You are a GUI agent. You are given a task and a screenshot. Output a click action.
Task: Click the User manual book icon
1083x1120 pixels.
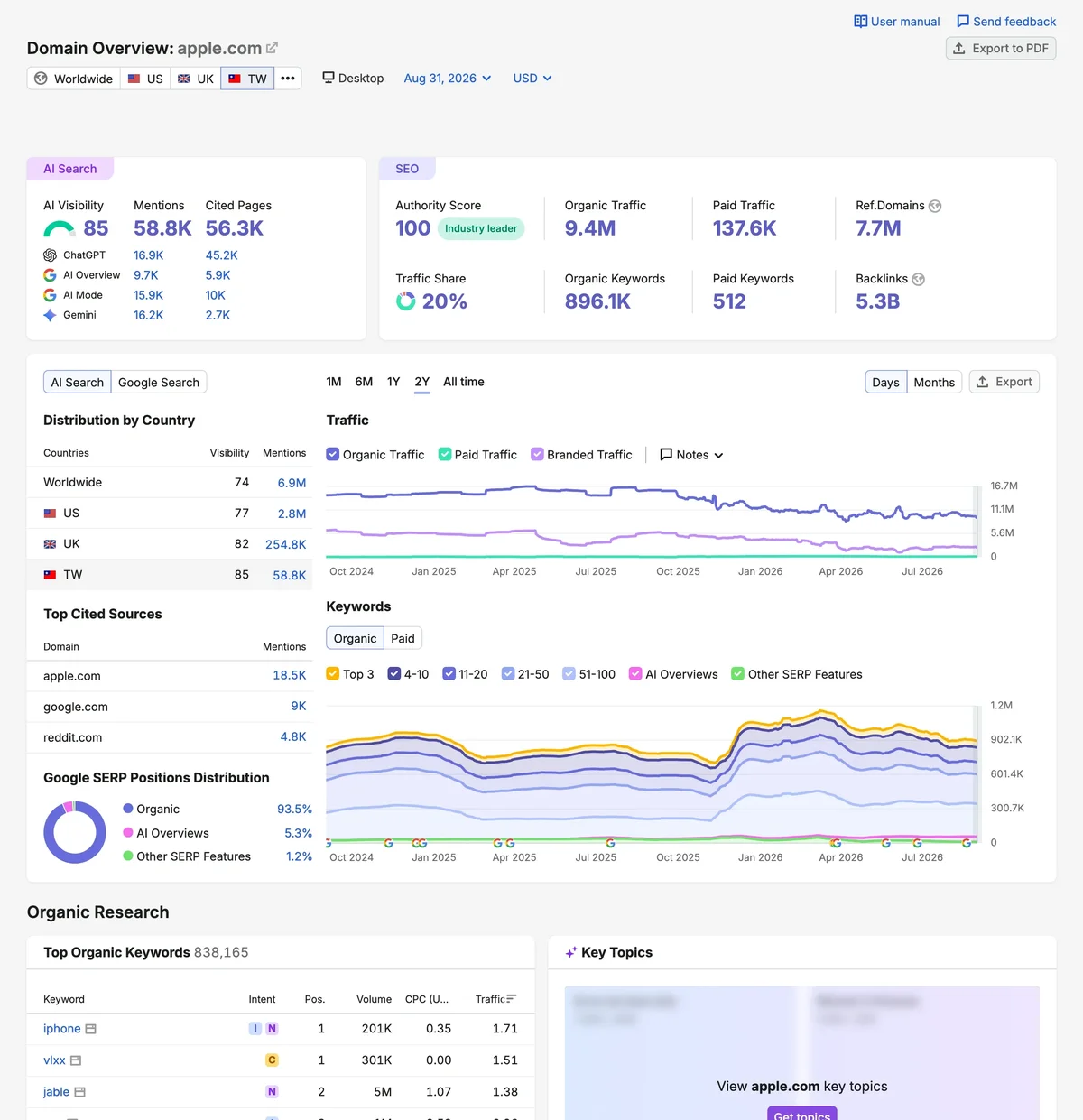pos(861,22)
